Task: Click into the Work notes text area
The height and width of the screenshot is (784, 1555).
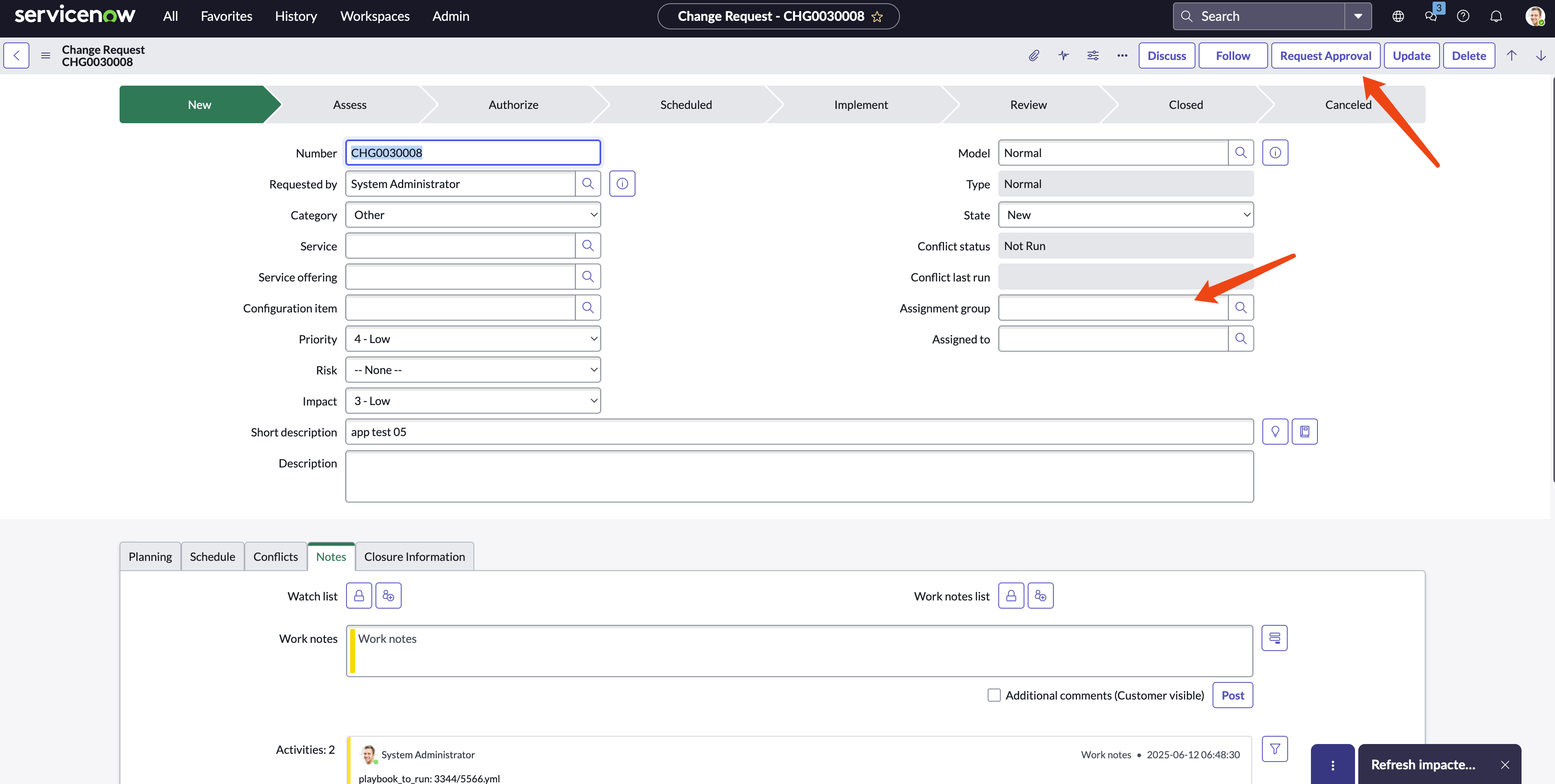Action: 799,651
